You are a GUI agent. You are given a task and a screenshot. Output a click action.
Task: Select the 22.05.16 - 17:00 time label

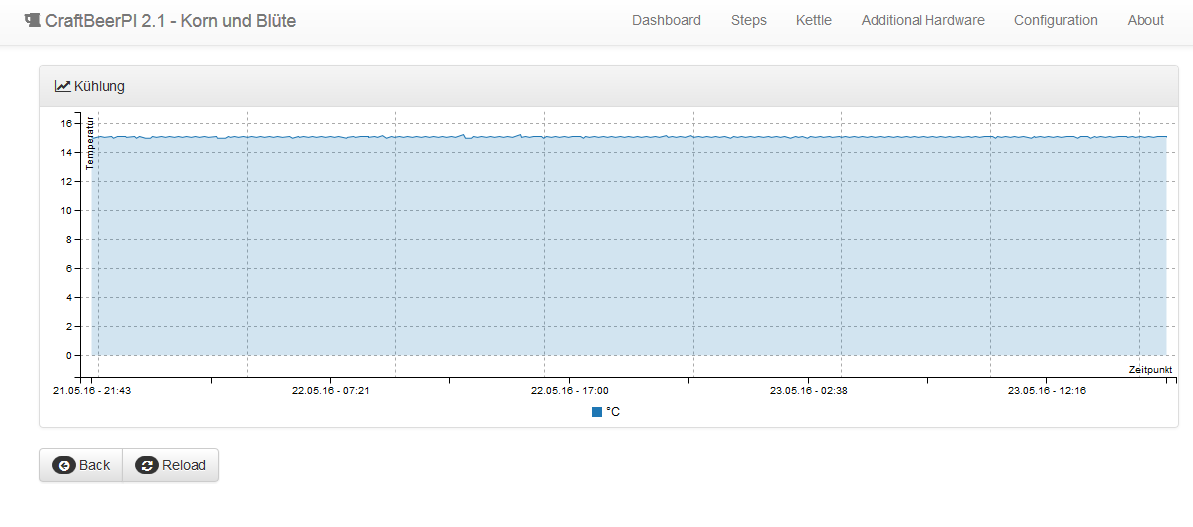click(x=569, y=391)
